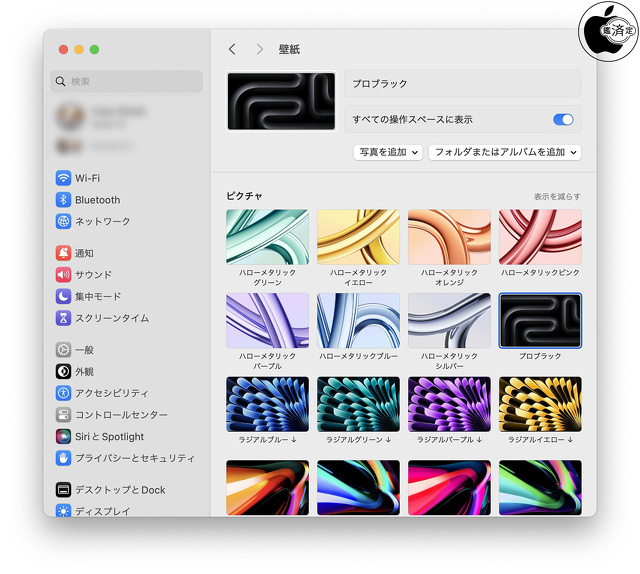Select ハローメタリックグリーン wallpaper

(267, 237)
